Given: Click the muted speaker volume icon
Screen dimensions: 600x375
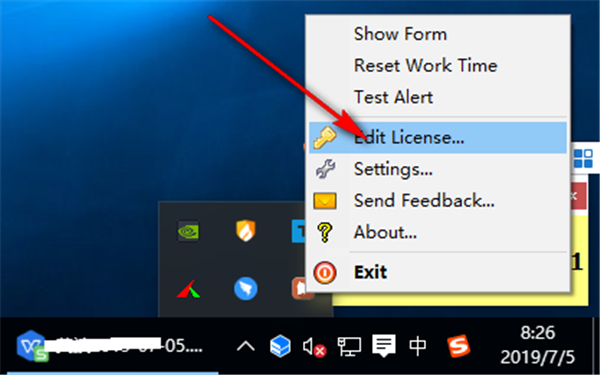Looking at the screenshot, I should pos(314,347).
